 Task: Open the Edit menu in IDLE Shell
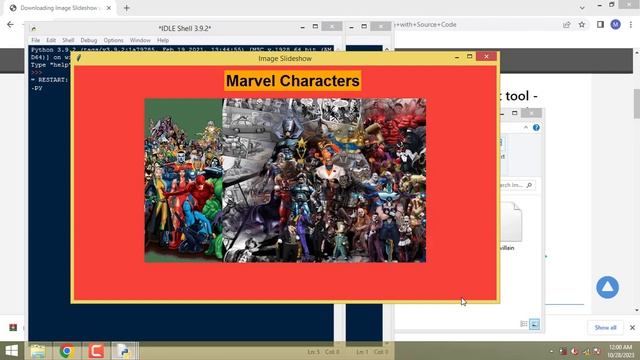coord(51,40)
